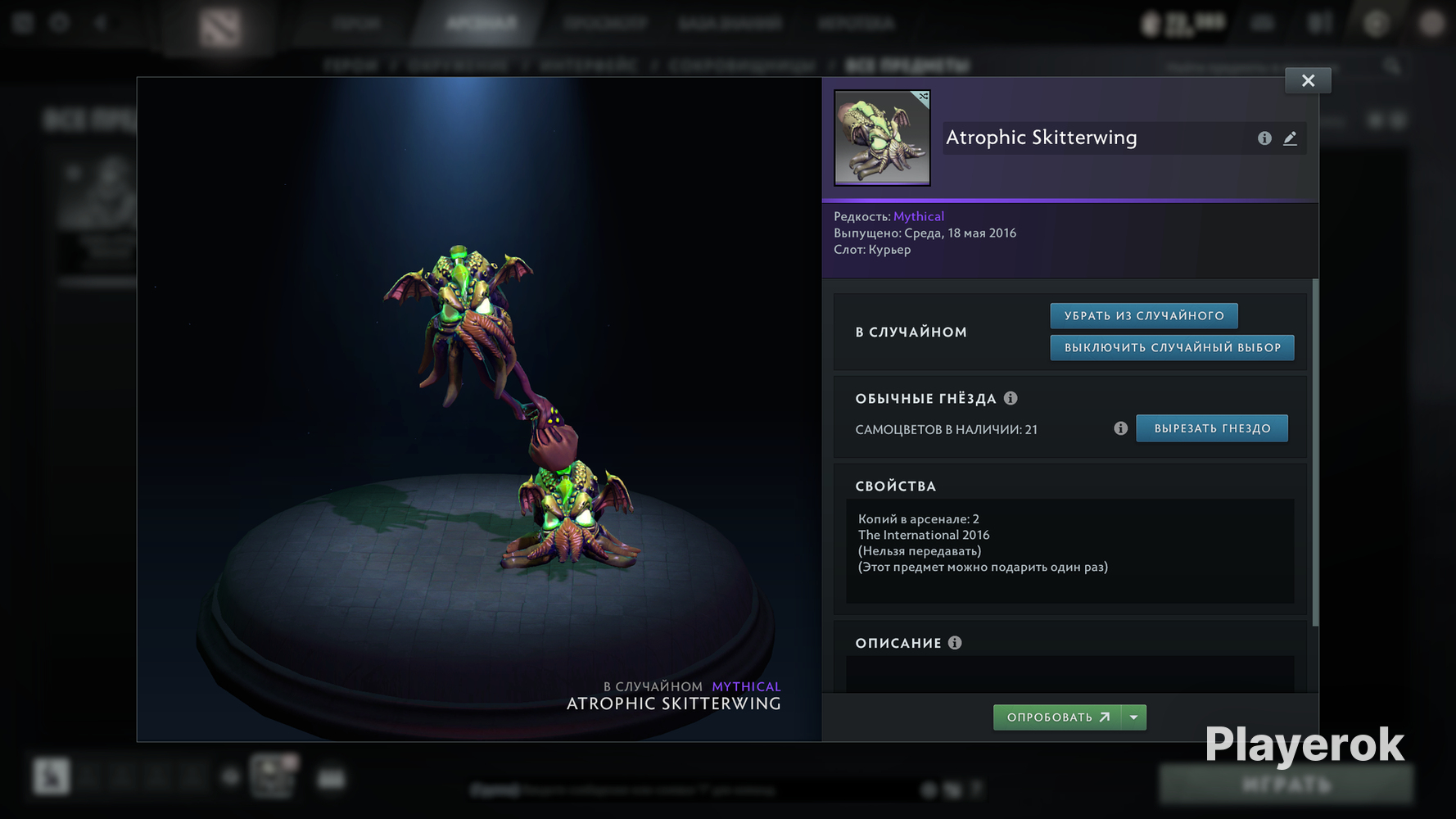Click text 'Этот предмет можно подарить один раз'
This screenshot has height=819, width=1456.
click(x=983, y=567)
